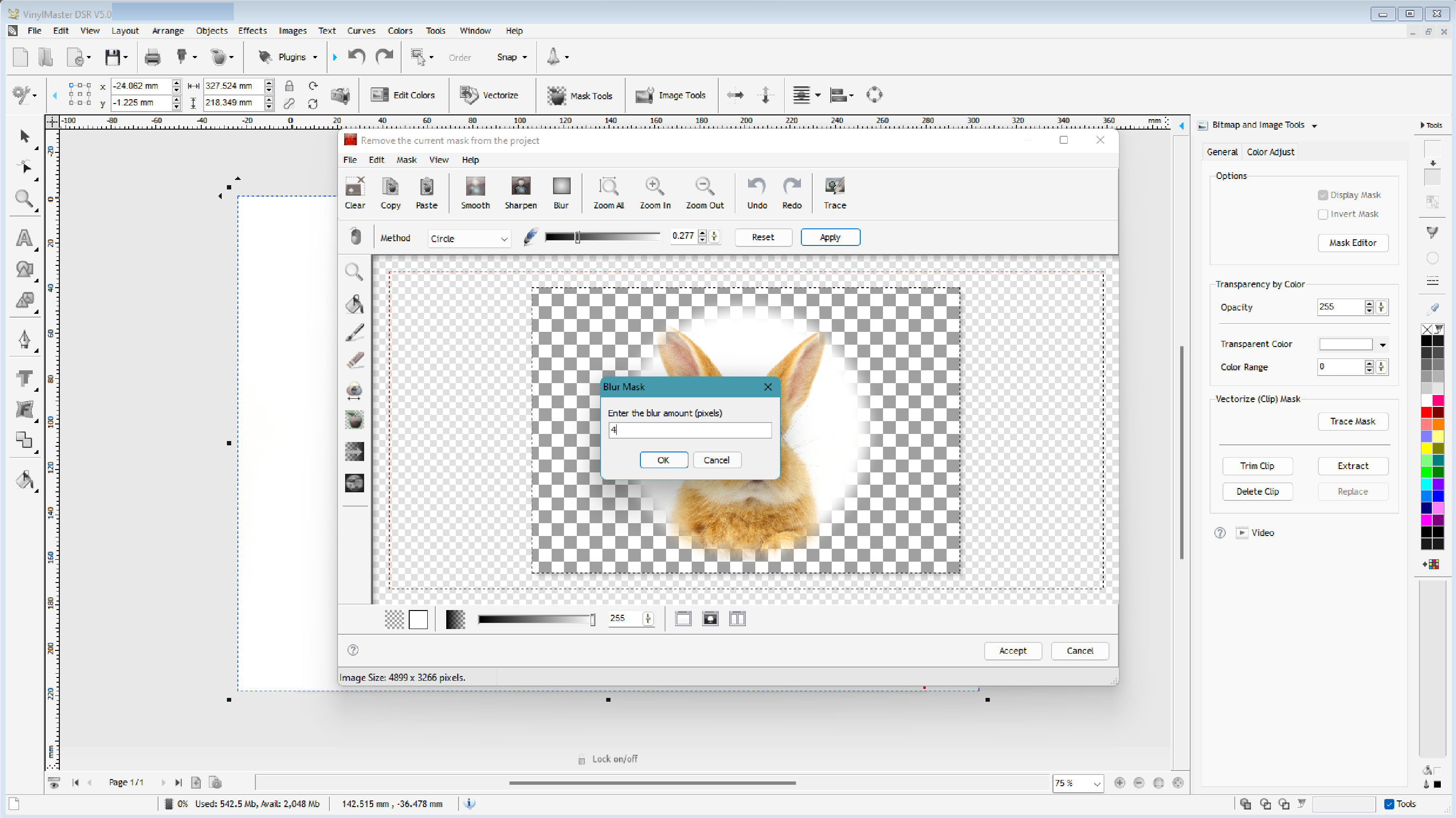Expand the Tools panel arrow at top right

[x=1423, y=125]
